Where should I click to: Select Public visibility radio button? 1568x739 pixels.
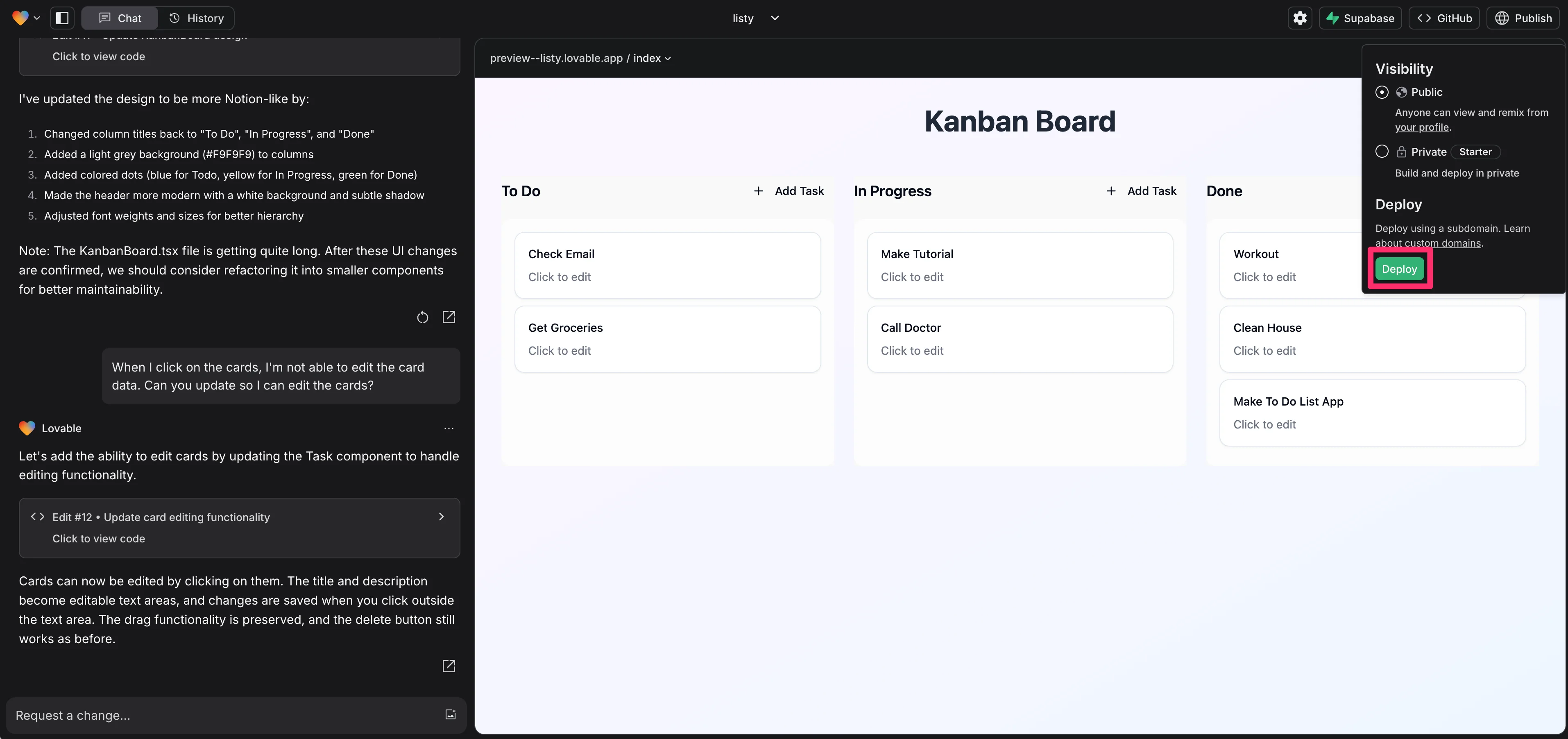click(1382, 92)
